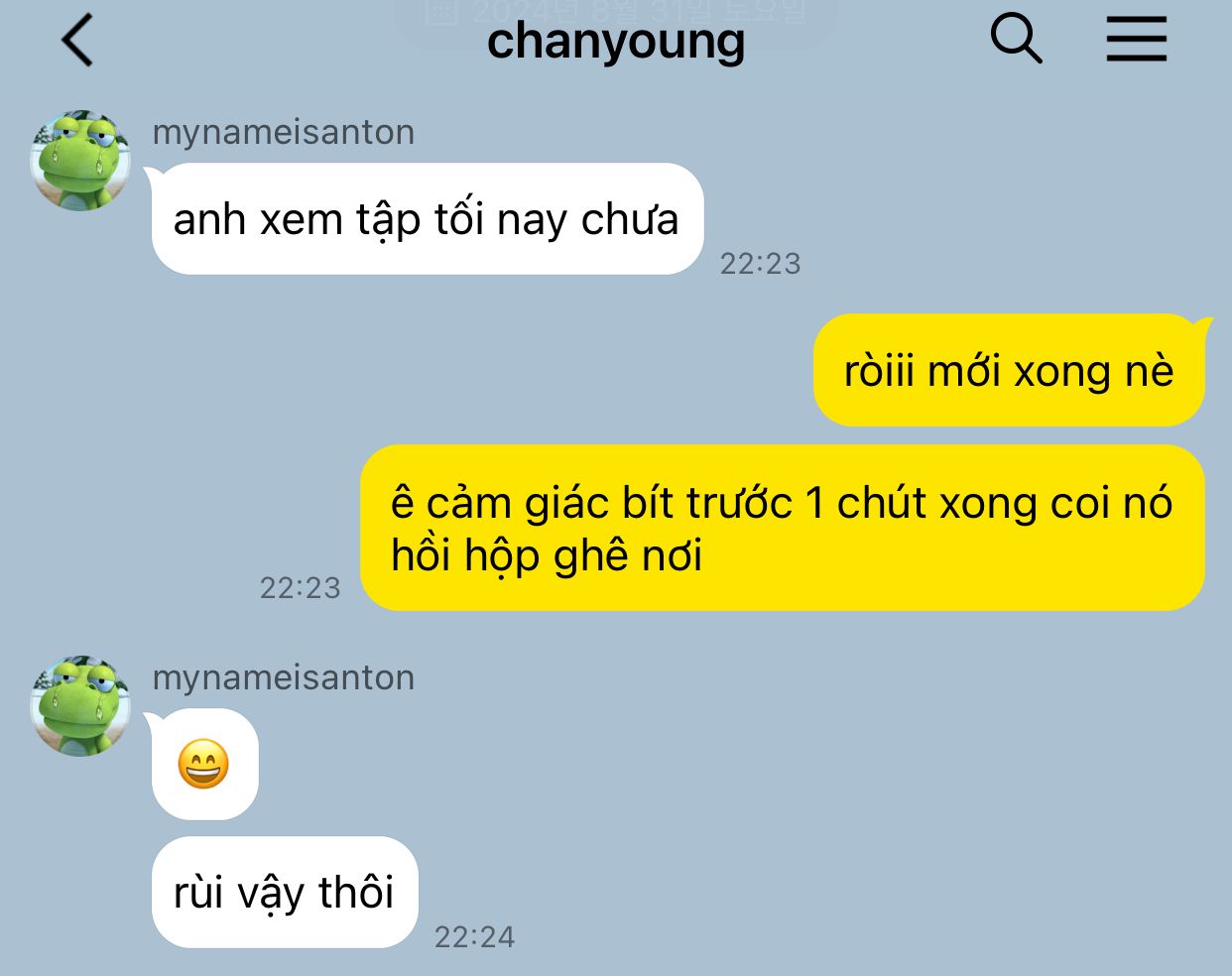Screen dimensions: 1232x976
Task: Tap the 22:24 timestamp
Action: (475, 936)
